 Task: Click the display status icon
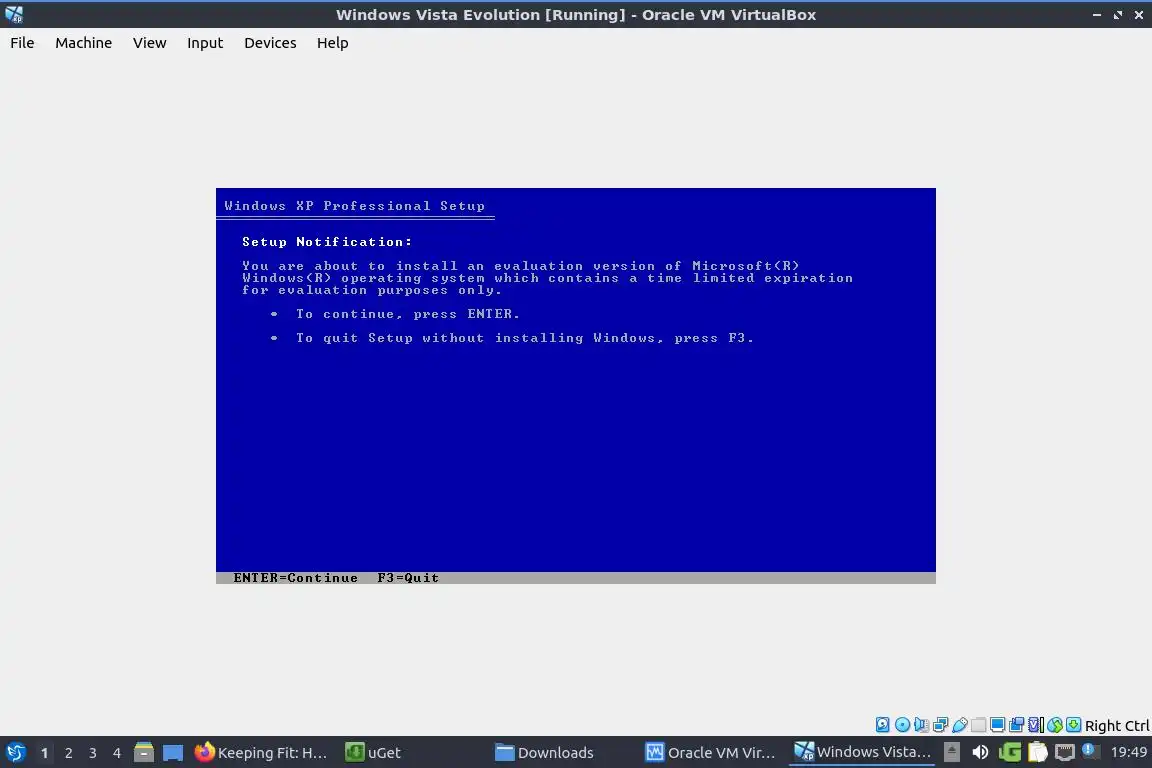(997, 725)
